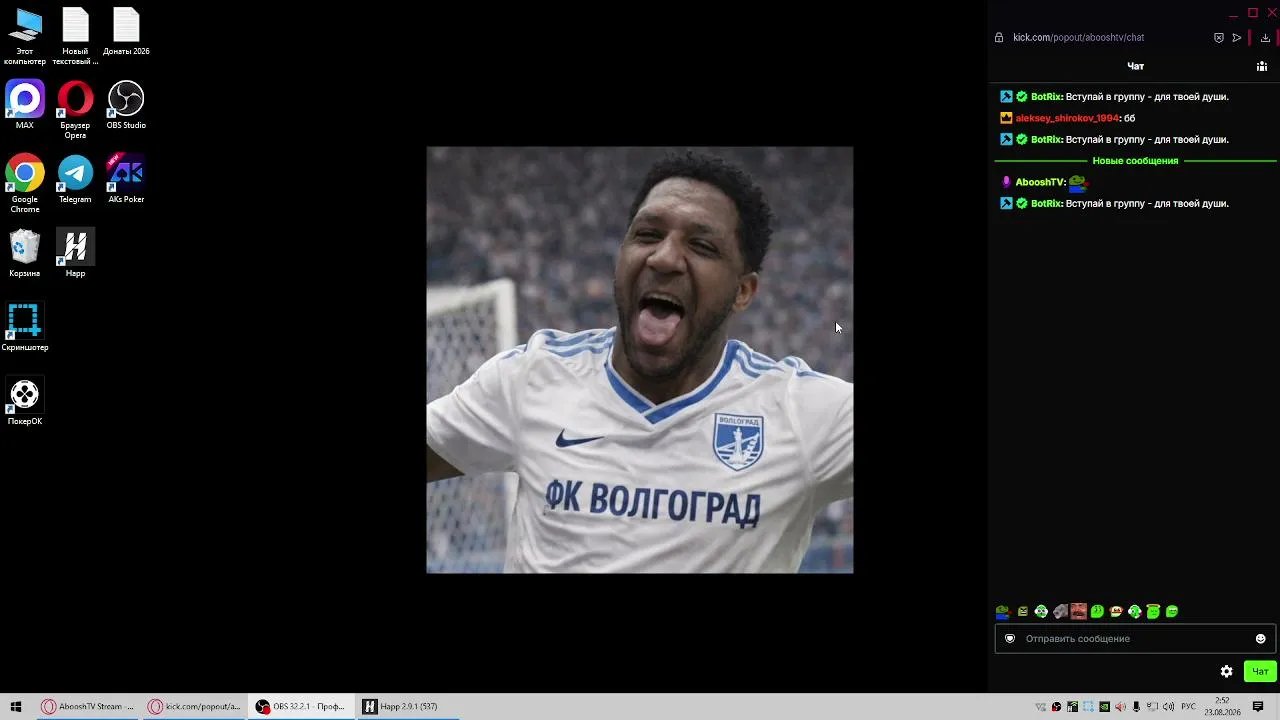This screenshot has width=1280, height=720.
Task: Click the РУС language indicator
Action: coord(1189,707)
